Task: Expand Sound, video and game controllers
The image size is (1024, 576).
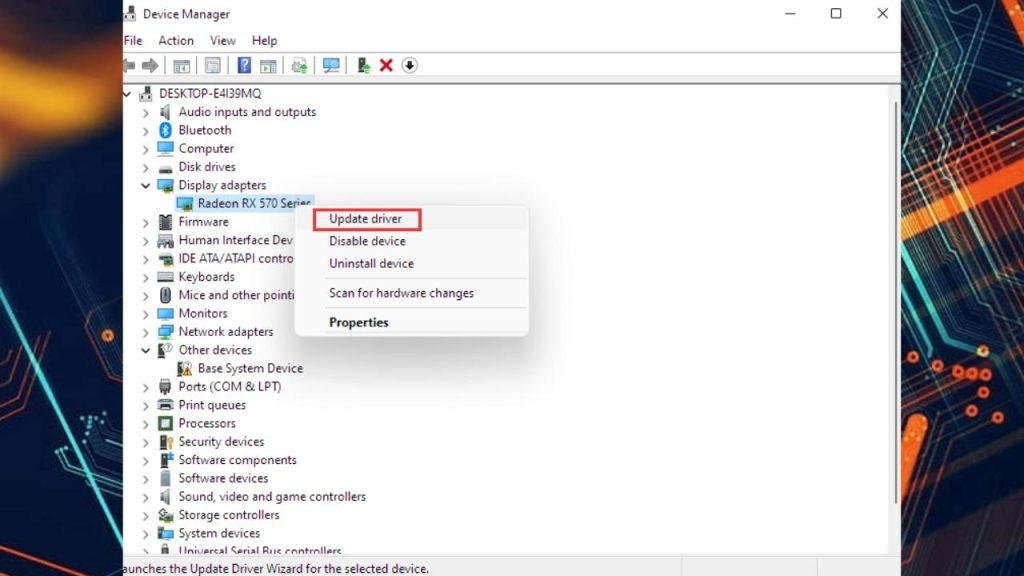Action: click(146, 497)
